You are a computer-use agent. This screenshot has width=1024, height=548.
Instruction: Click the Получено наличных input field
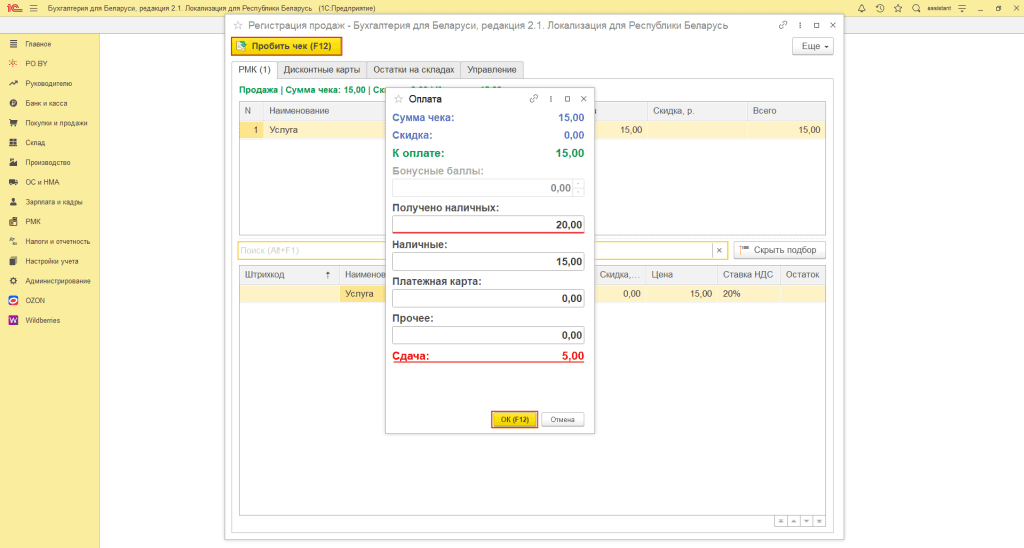point(488,224)
